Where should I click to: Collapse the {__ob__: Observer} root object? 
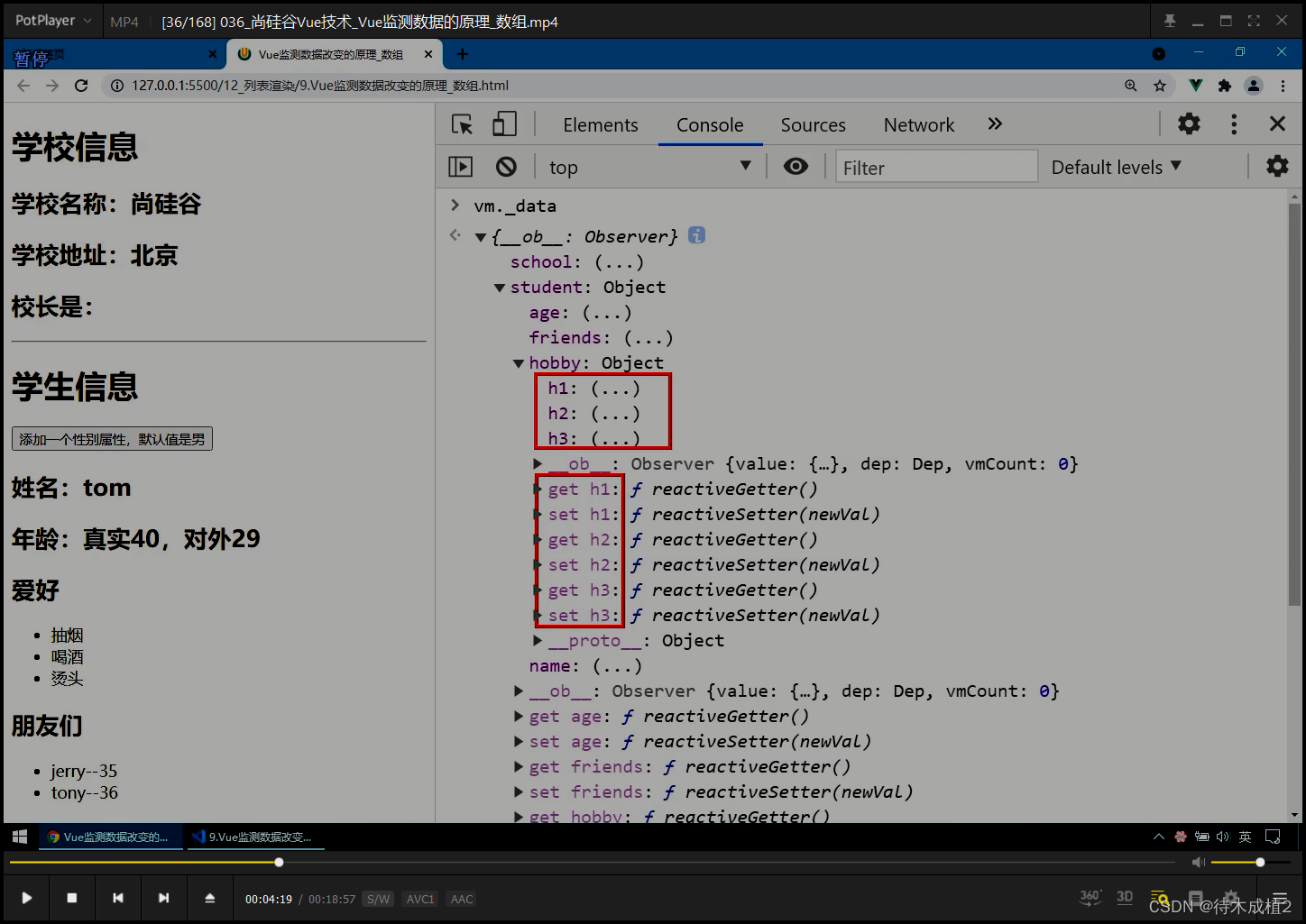(481, 237)
